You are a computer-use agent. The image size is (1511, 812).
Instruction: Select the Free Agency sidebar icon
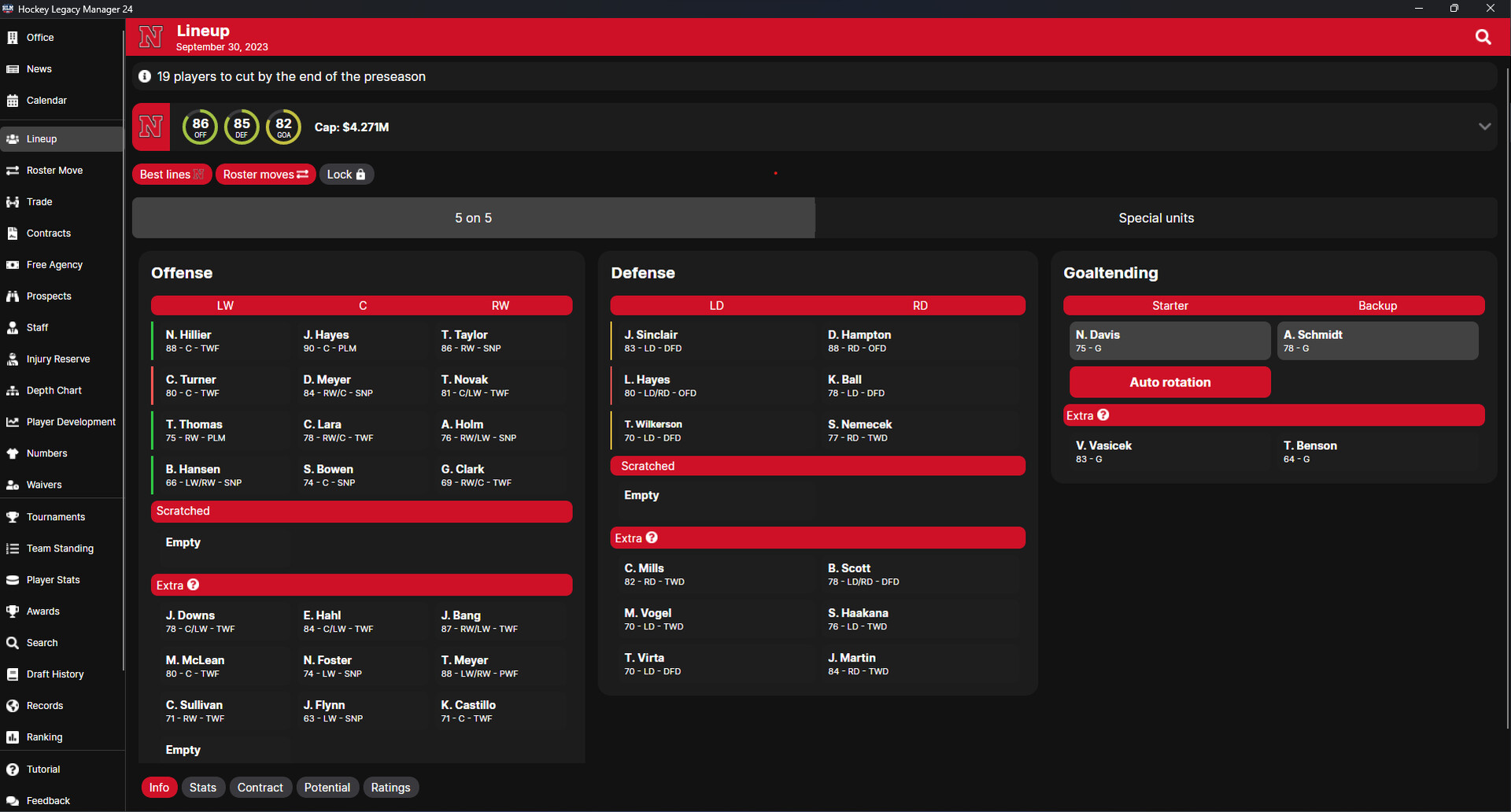[x=13, y=264]
